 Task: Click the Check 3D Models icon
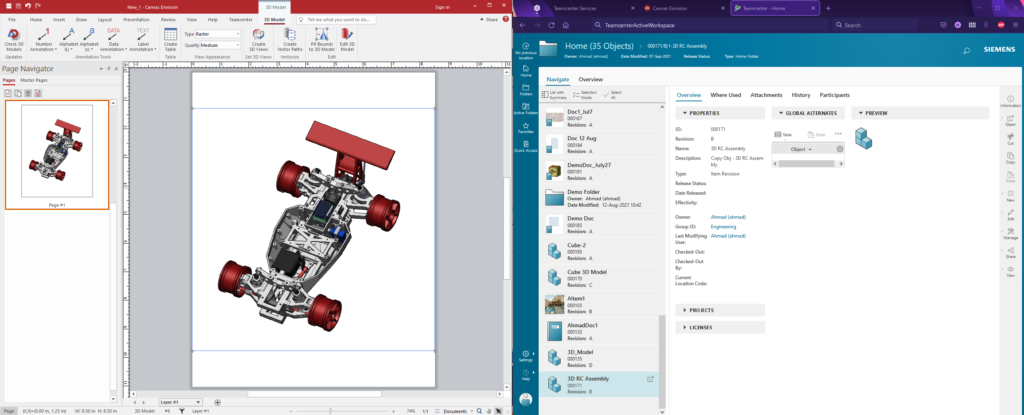pos(15,35)
